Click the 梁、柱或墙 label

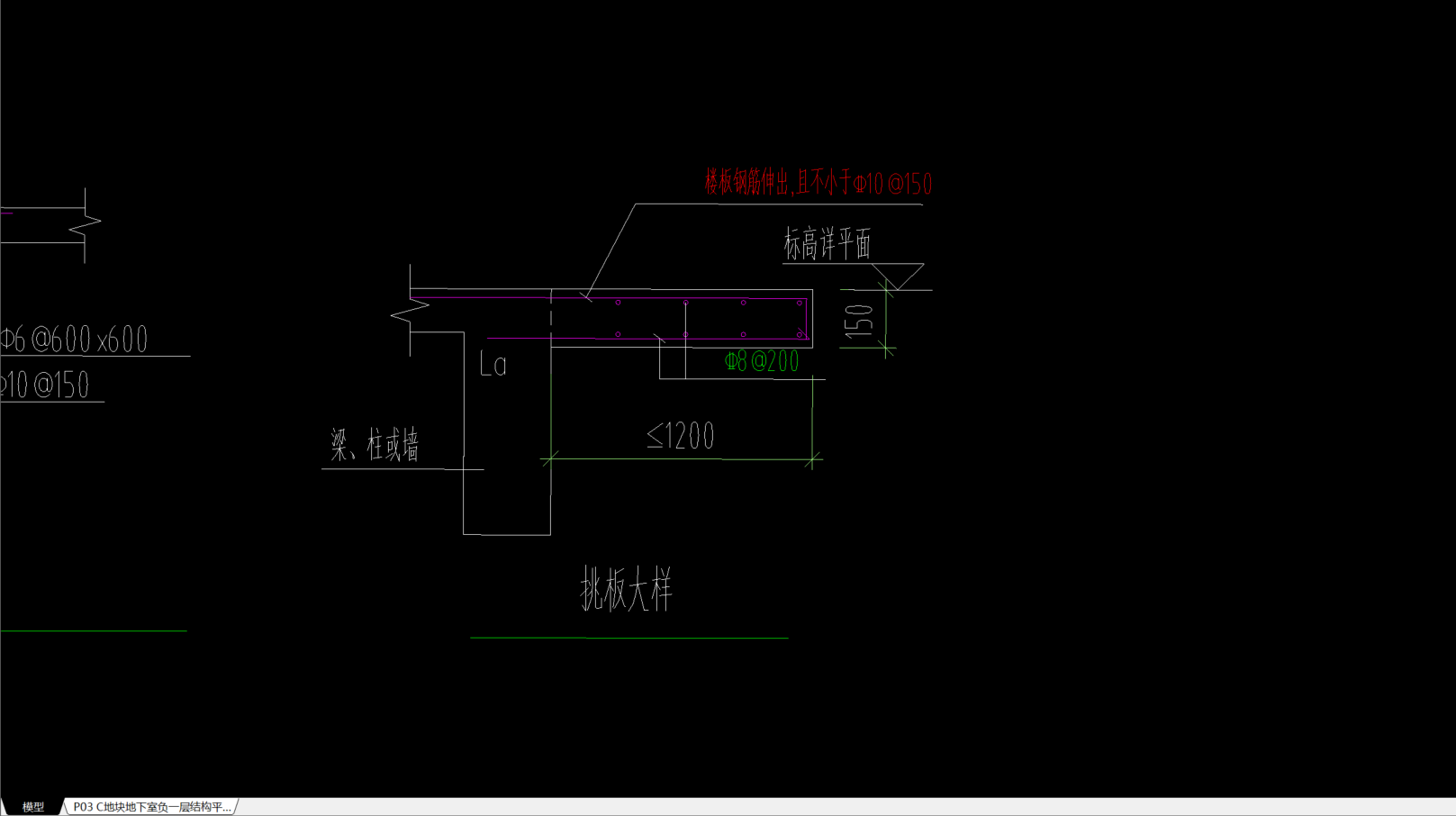click(x=375, y=445)
